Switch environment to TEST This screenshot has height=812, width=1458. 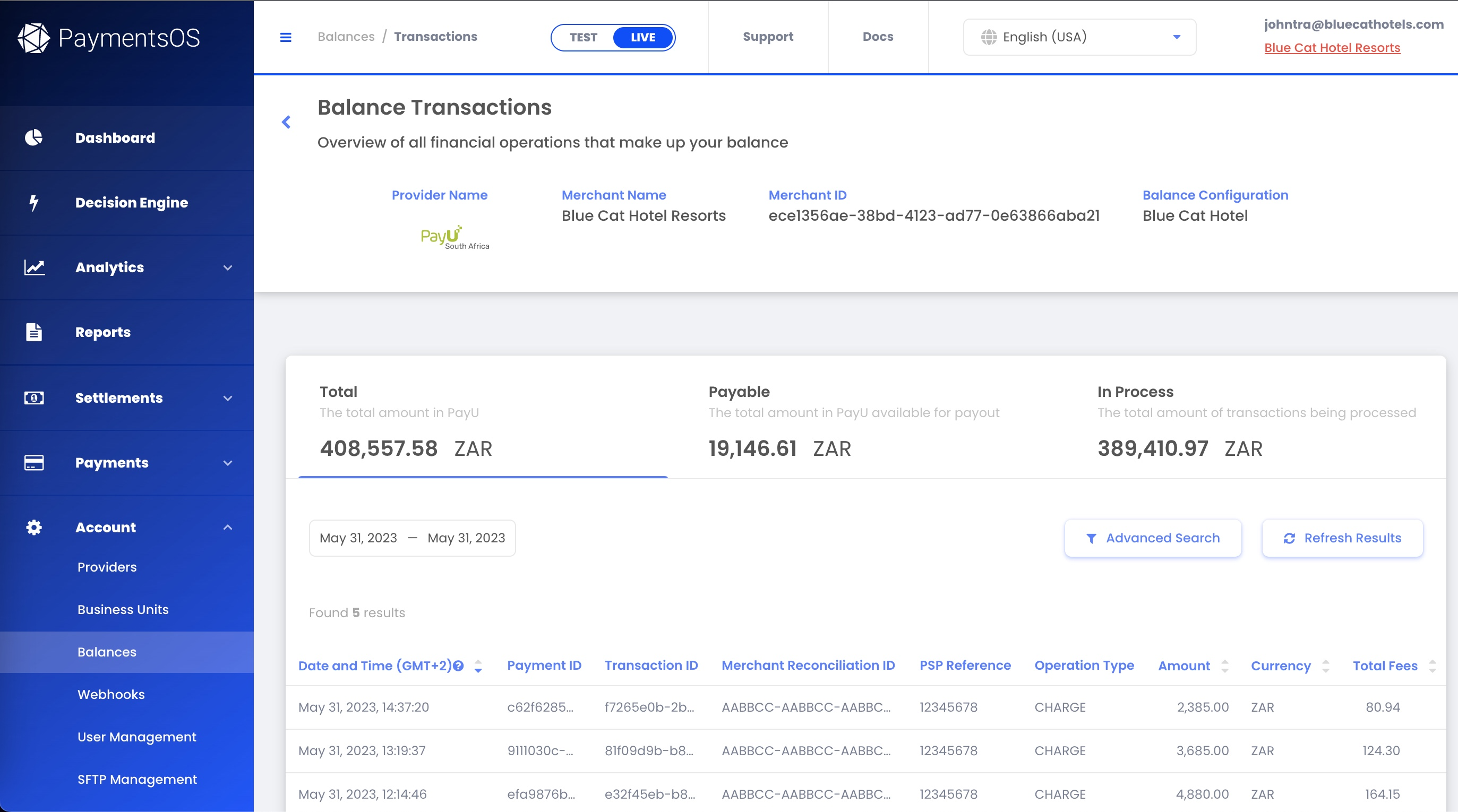(x=583, y=37)
